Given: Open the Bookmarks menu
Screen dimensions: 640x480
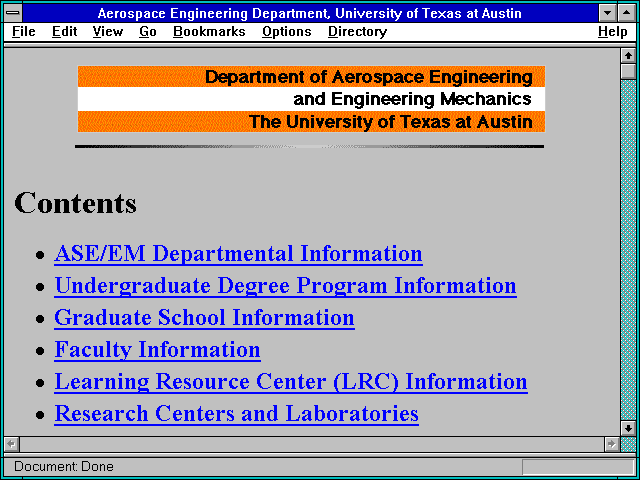Looking at the screenshot, I should tap(209, 31).
